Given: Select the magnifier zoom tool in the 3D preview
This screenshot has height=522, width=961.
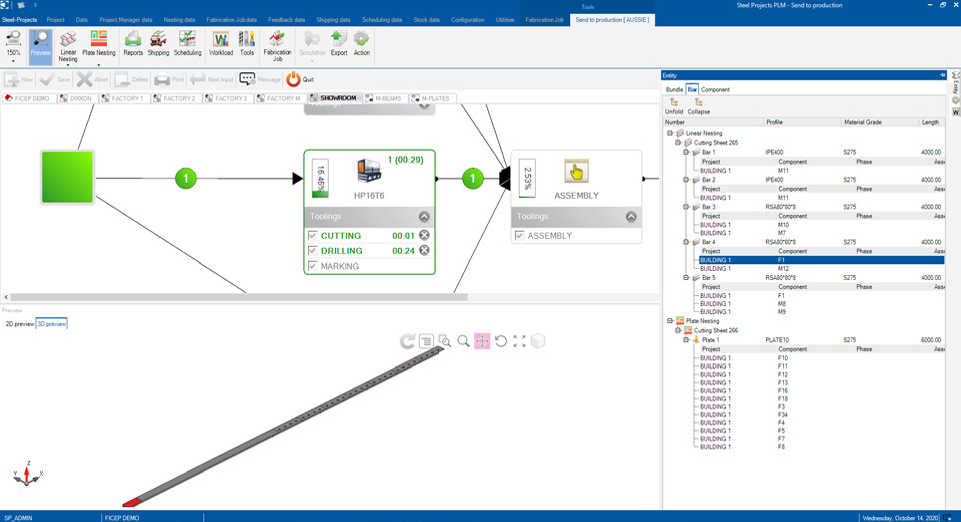Looking at the screenshot, I should tap(463, 341).
